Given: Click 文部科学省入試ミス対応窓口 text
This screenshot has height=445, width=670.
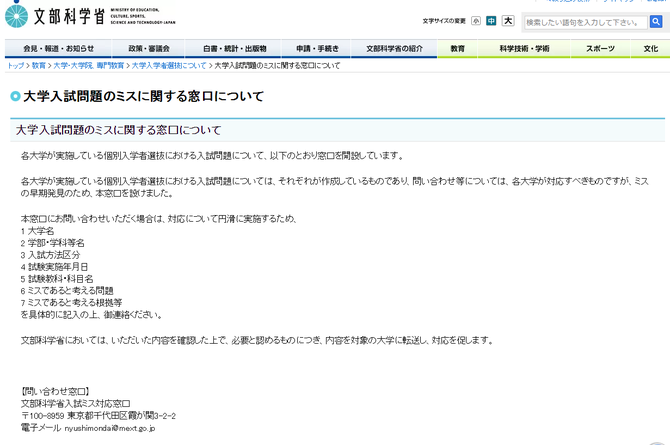Looking at the screenshot, I should pyautogui.click(x=76, y=404).
